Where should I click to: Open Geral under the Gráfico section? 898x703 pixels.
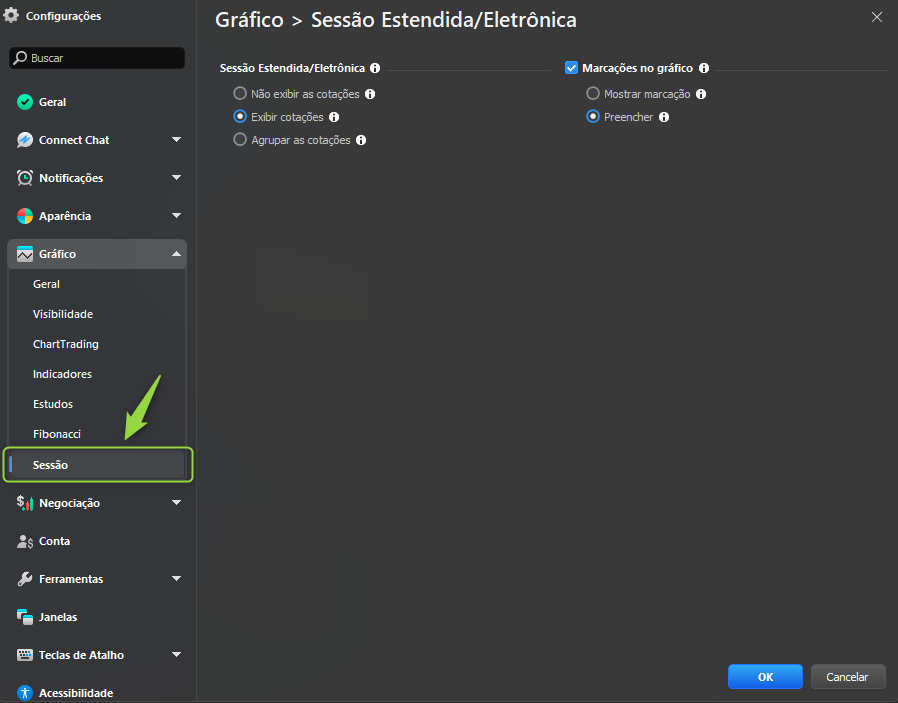click(46, 284)
